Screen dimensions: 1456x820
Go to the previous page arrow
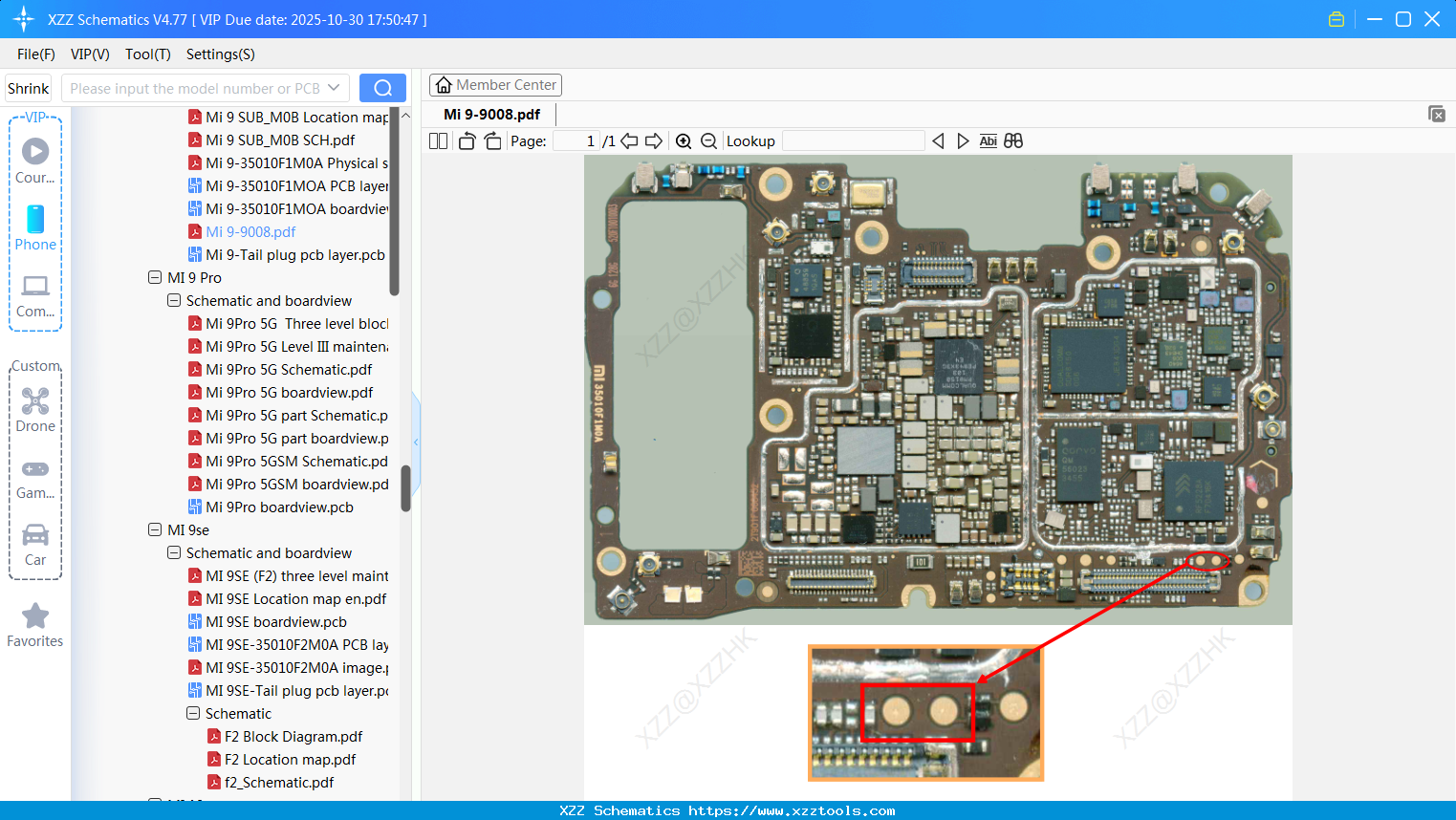pyautogui.click(x=629, y=141)
